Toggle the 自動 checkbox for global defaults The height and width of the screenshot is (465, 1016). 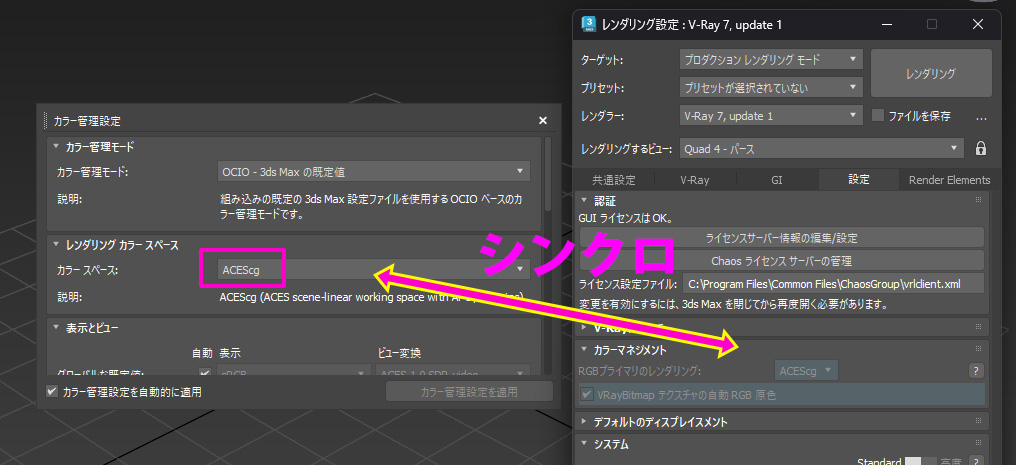click(205, 373)
